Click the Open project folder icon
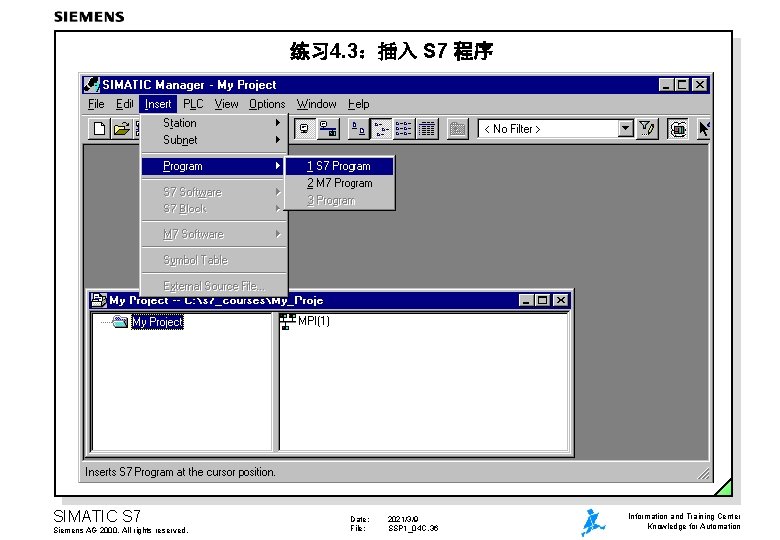This screenshot has width=780, height=540. point(121,129)
